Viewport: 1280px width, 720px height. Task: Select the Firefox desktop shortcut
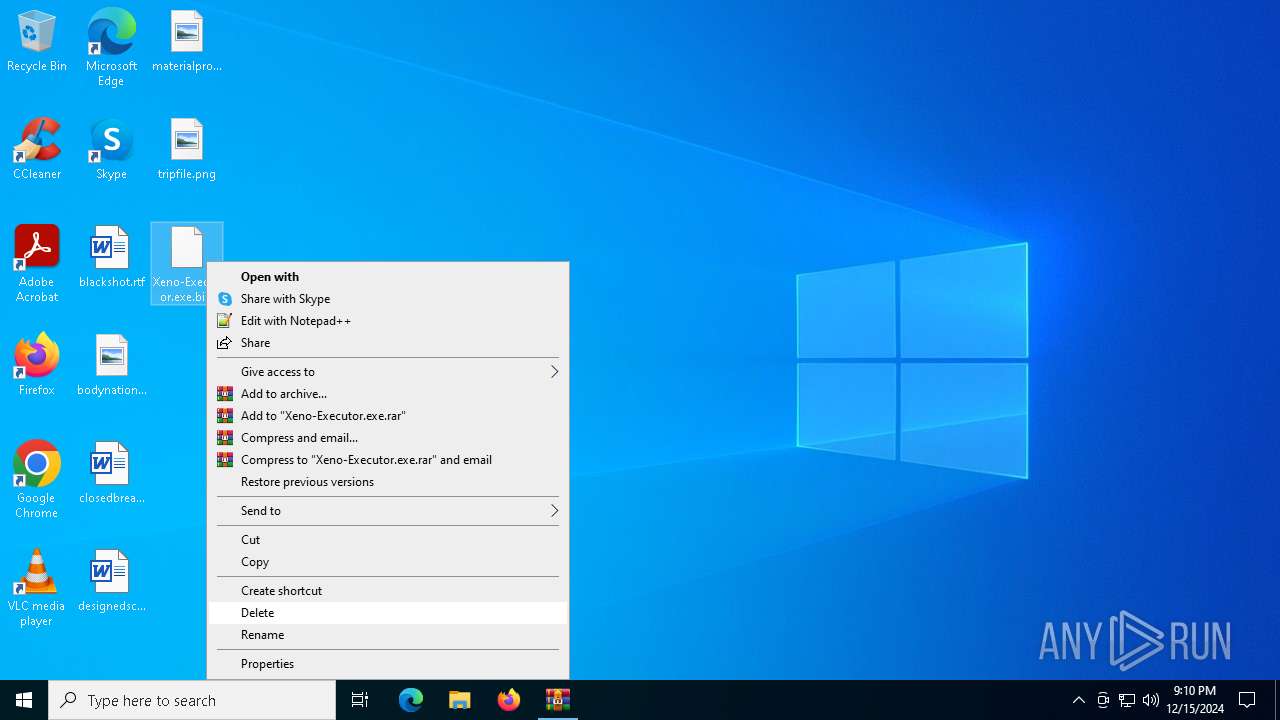pyautogui.click(x=37, y=366)
